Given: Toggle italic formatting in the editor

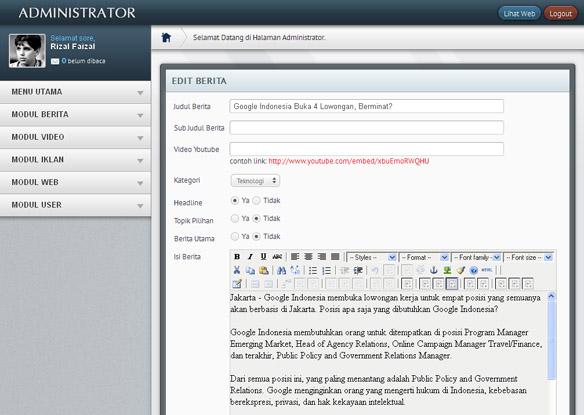Looking at the screenshot, I should pos(250,257).
